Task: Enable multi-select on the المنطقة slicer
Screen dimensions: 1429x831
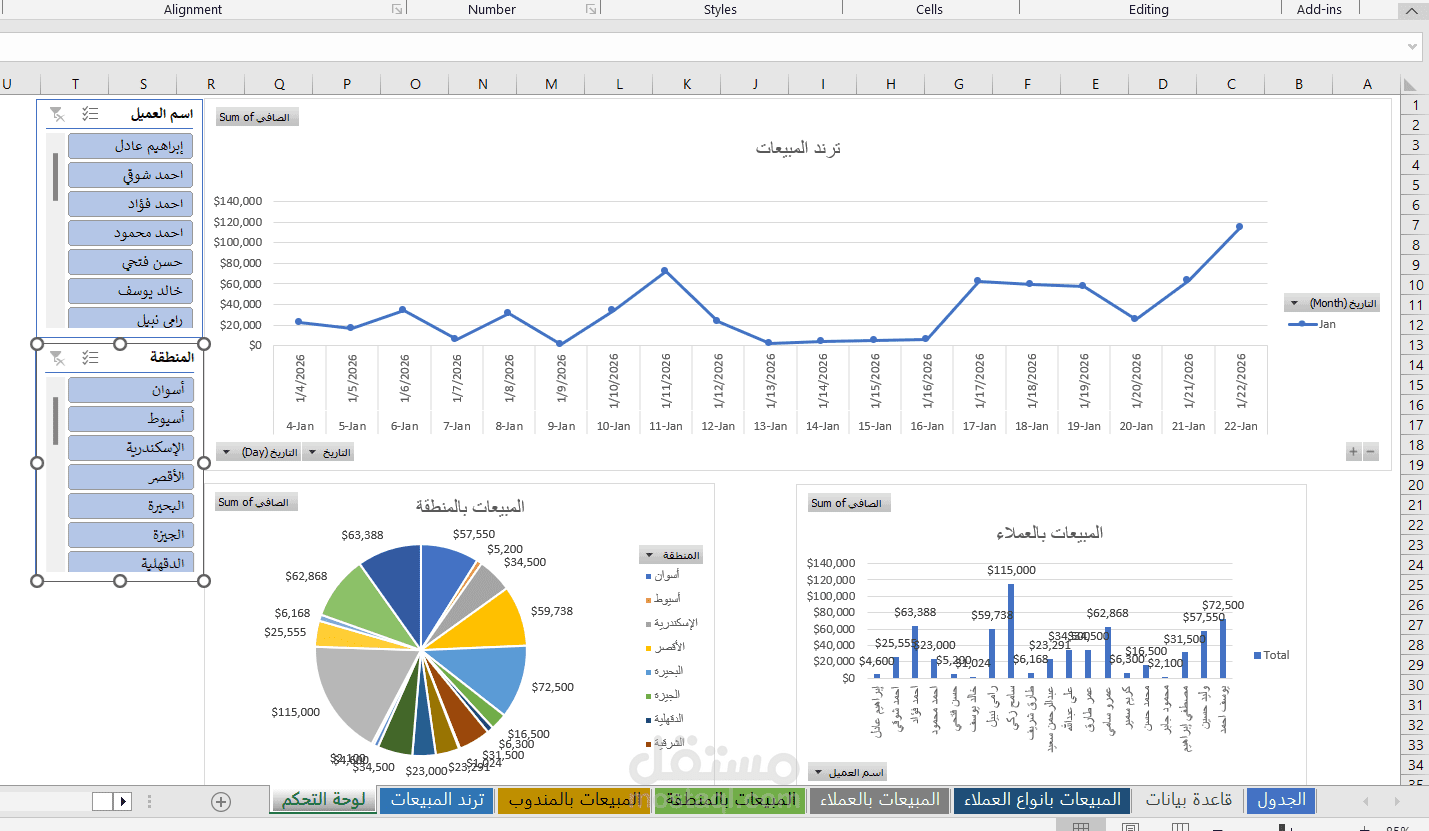Action: point(91,357)
